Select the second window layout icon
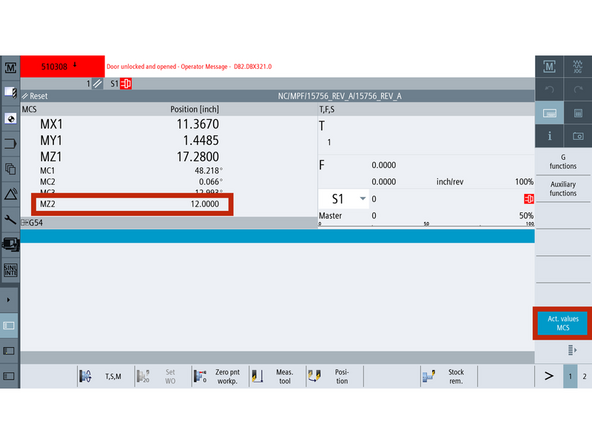 [x=9, y=351]
